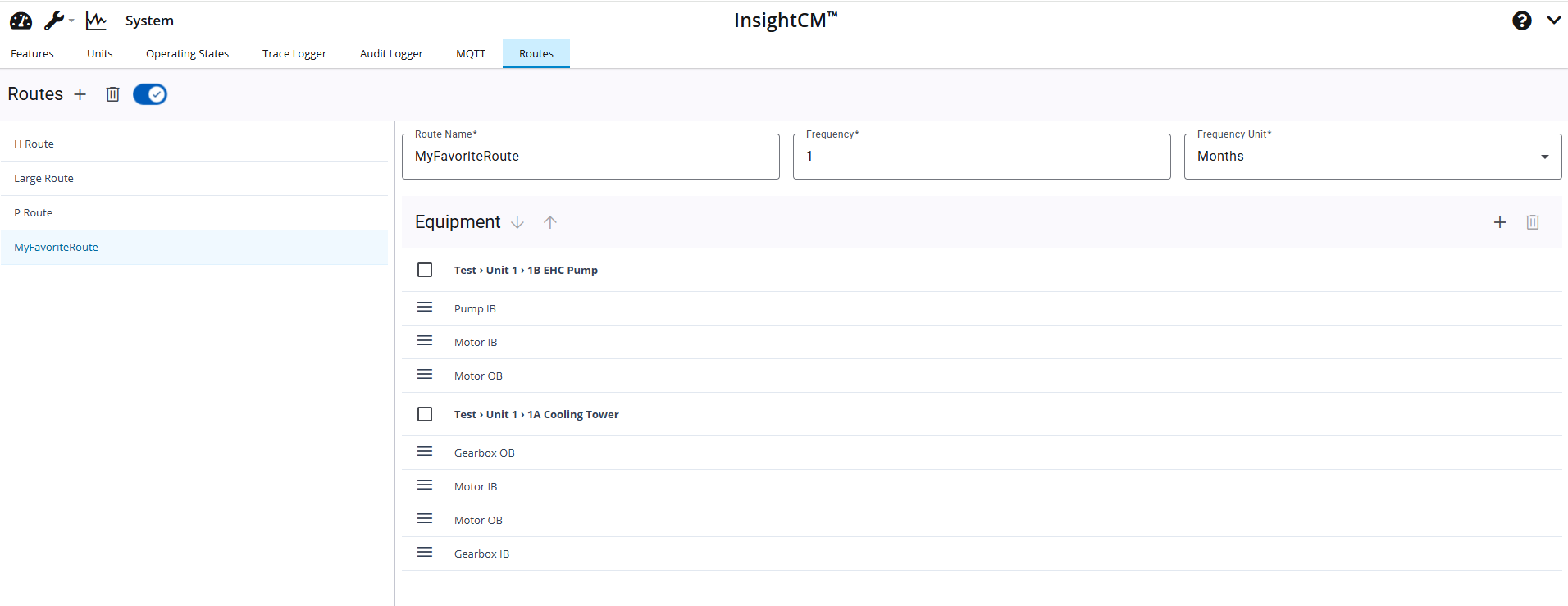Open the help question mark icon
1568x606 pixels.
(x=1522, y=21)
